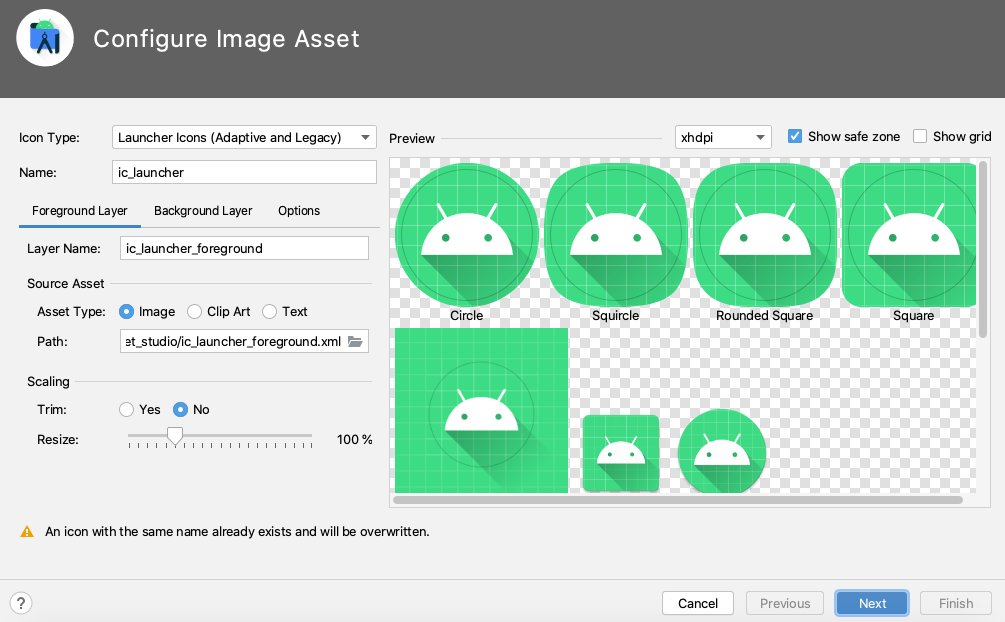Click the Layer Name input field
The height and width of the screenshot is (622, 1005).
click(244, 248)
